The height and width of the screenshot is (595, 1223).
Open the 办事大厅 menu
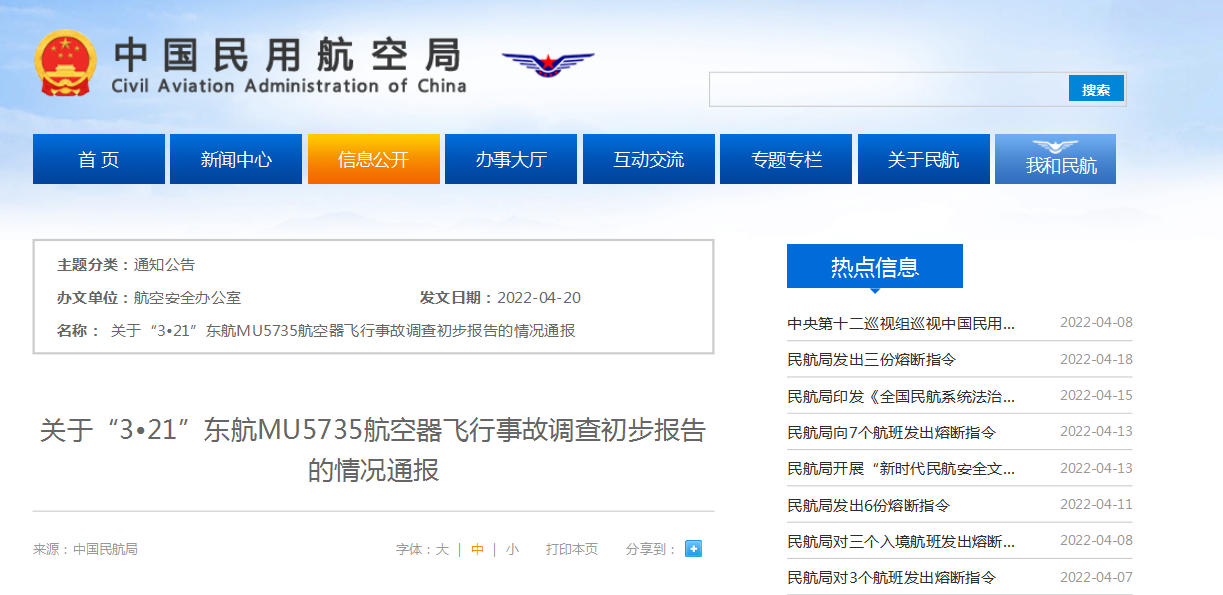[x=511, y=159]
